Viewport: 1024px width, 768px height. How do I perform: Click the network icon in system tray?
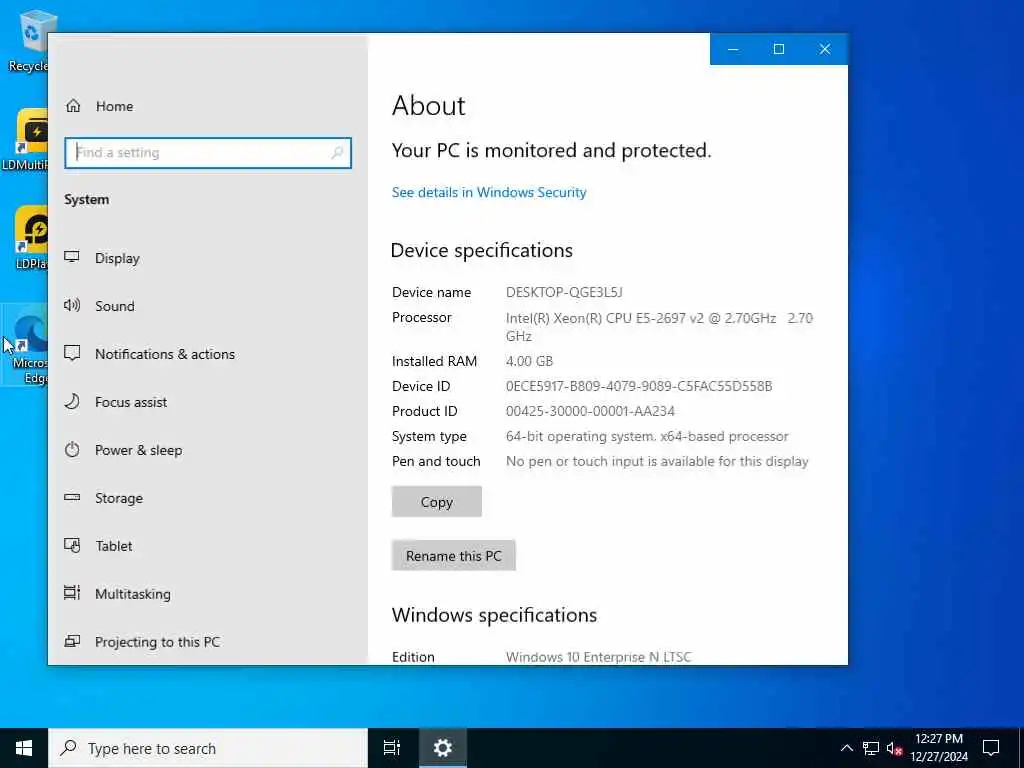click(871, 748)
